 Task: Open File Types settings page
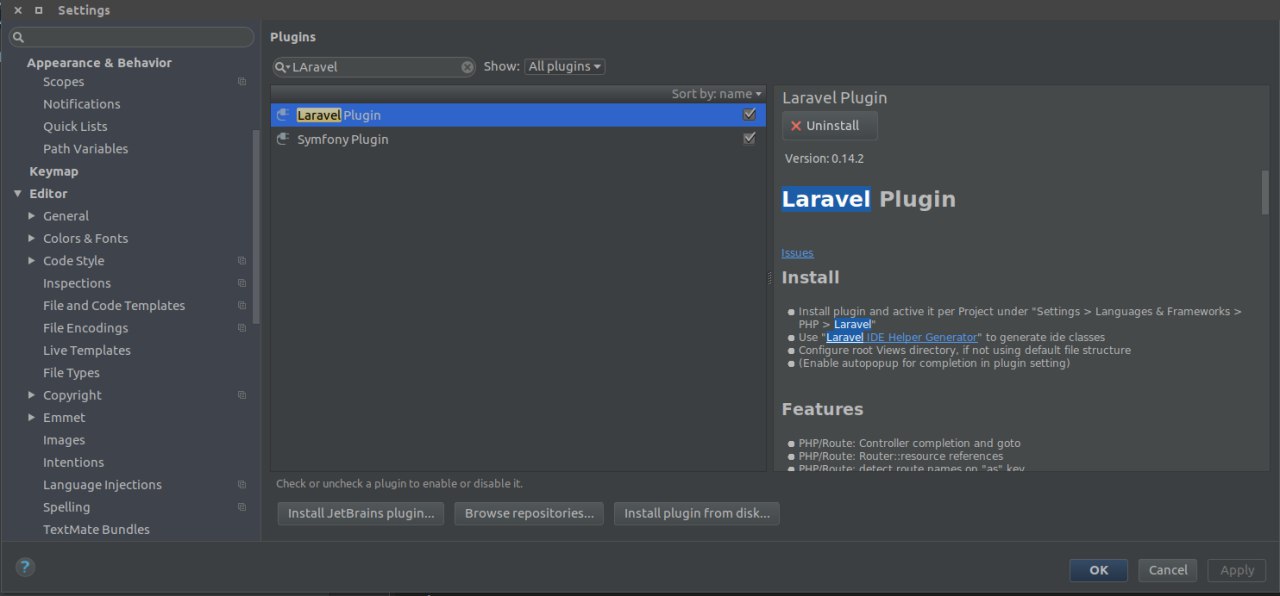pyautogui.click(x=71, y=373)
